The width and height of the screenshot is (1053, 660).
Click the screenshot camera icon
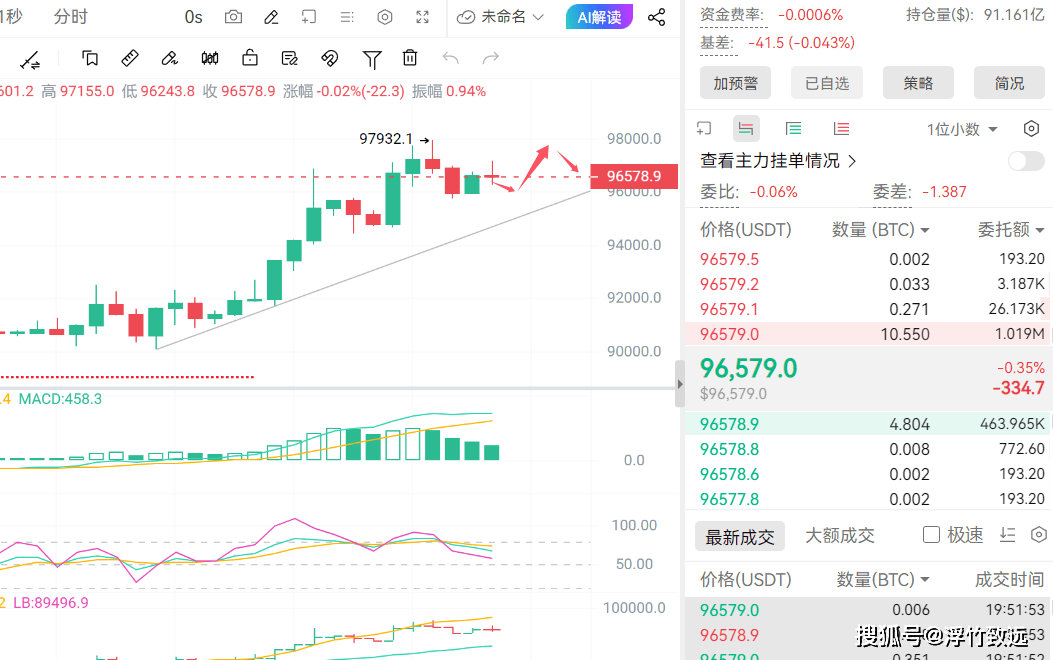click(x=233, y=17)
